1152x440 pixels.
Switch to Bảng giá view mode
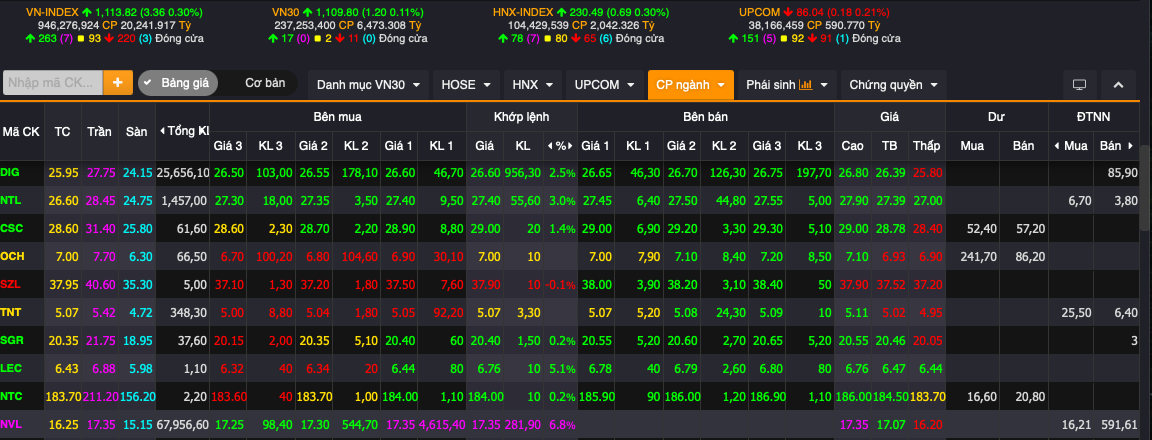pyautogui.click(x=176, y=83)
